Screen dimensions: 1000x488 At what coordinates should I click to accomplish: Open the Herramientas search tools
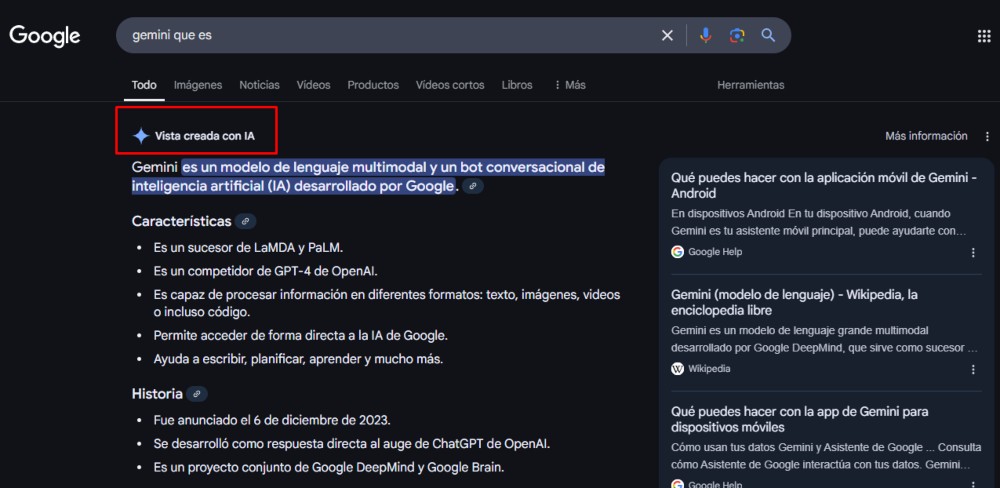point(750,85)
